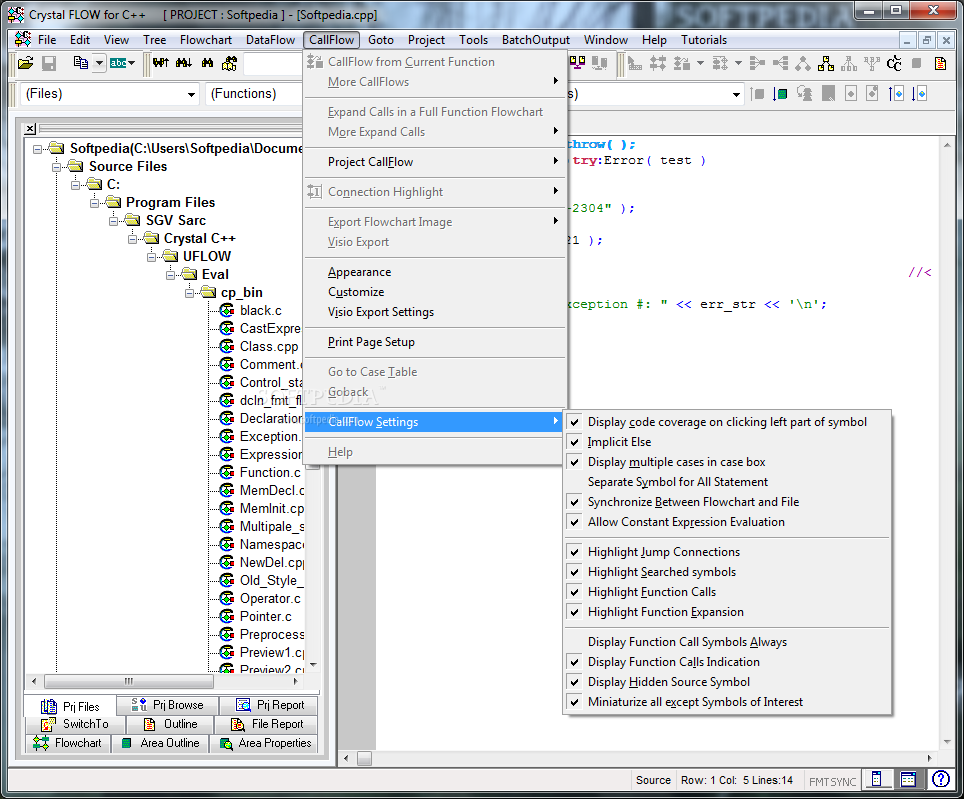This screenshot has width=964, height=799.
Task: Open the (Functions) dropdown
Action: click(255, 94)
